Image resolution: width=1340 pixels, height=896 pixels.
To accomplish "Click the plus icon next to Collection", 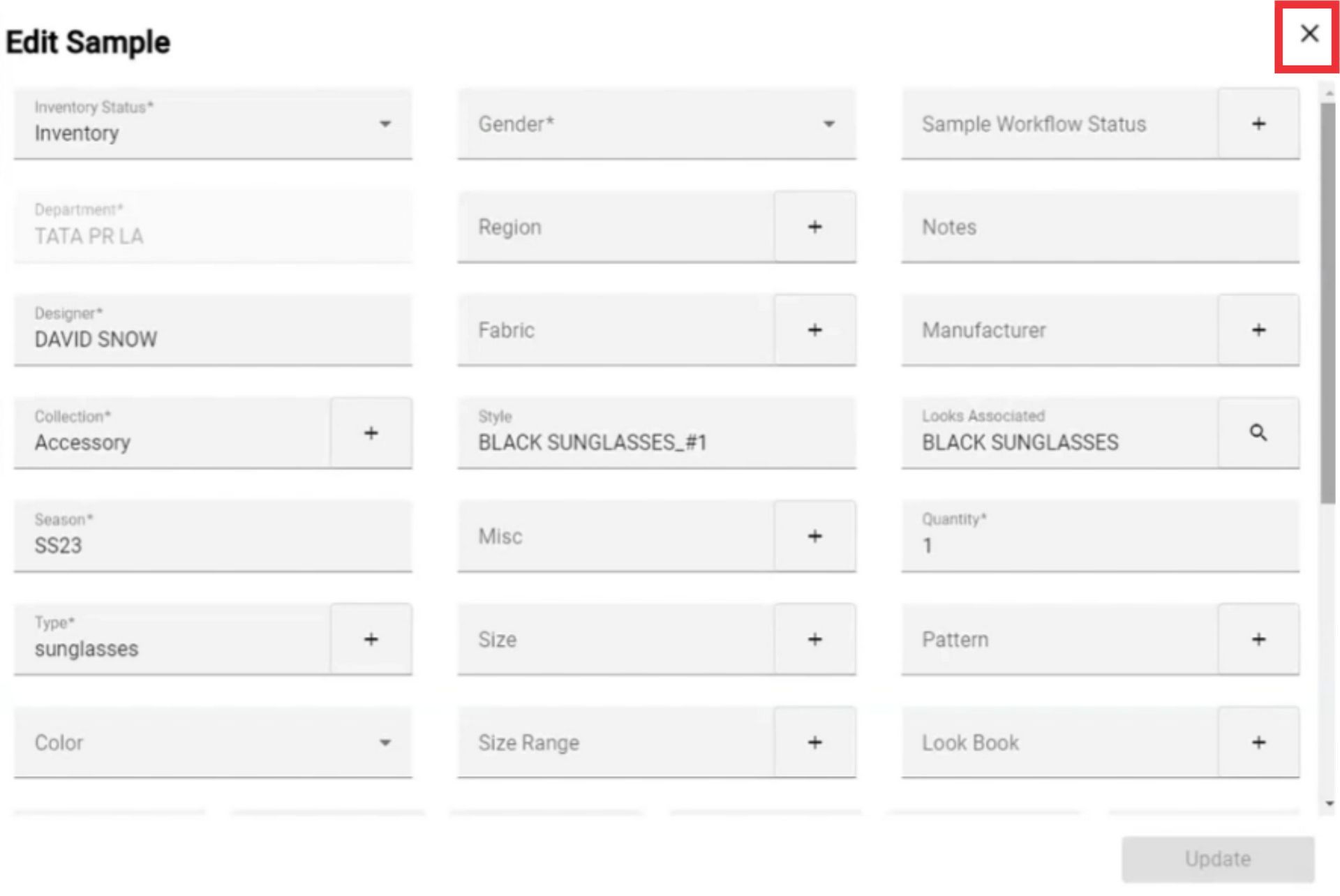I will coord(371,433).
